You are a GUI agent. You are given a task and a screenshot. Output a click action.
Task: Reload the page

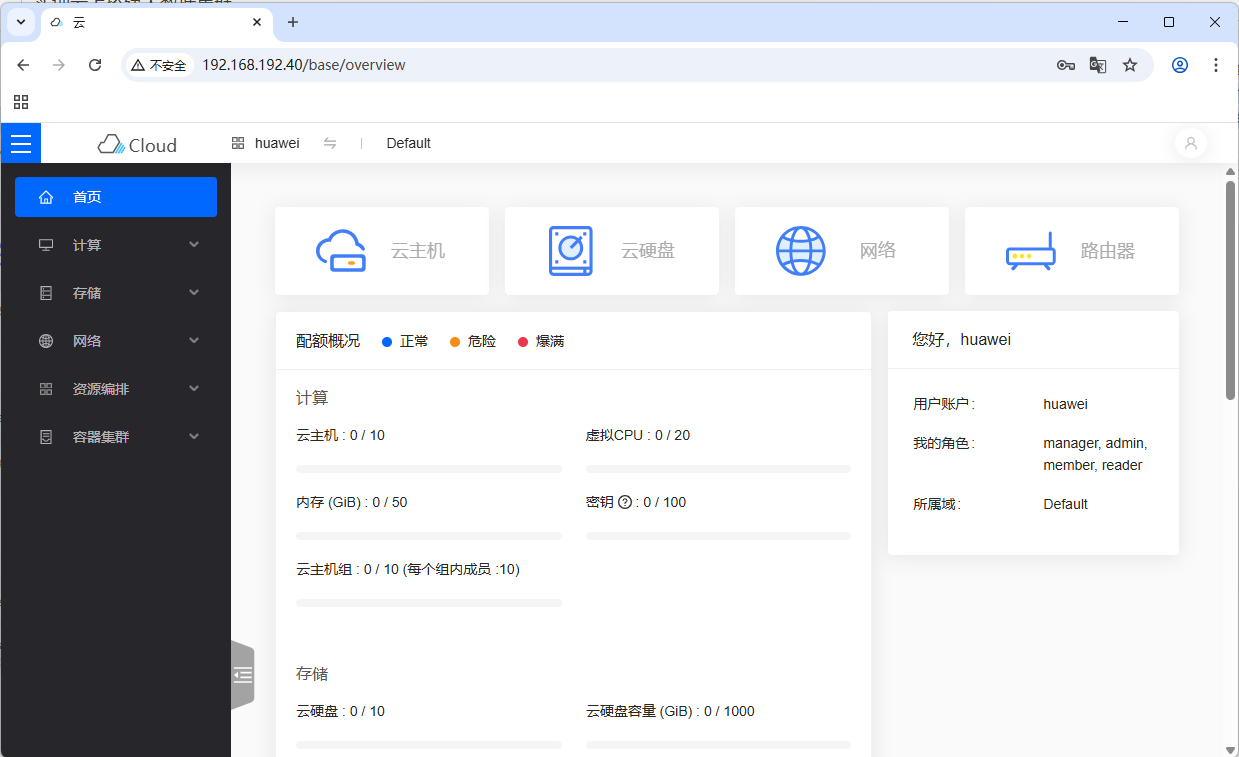click(x=95, y=65)
